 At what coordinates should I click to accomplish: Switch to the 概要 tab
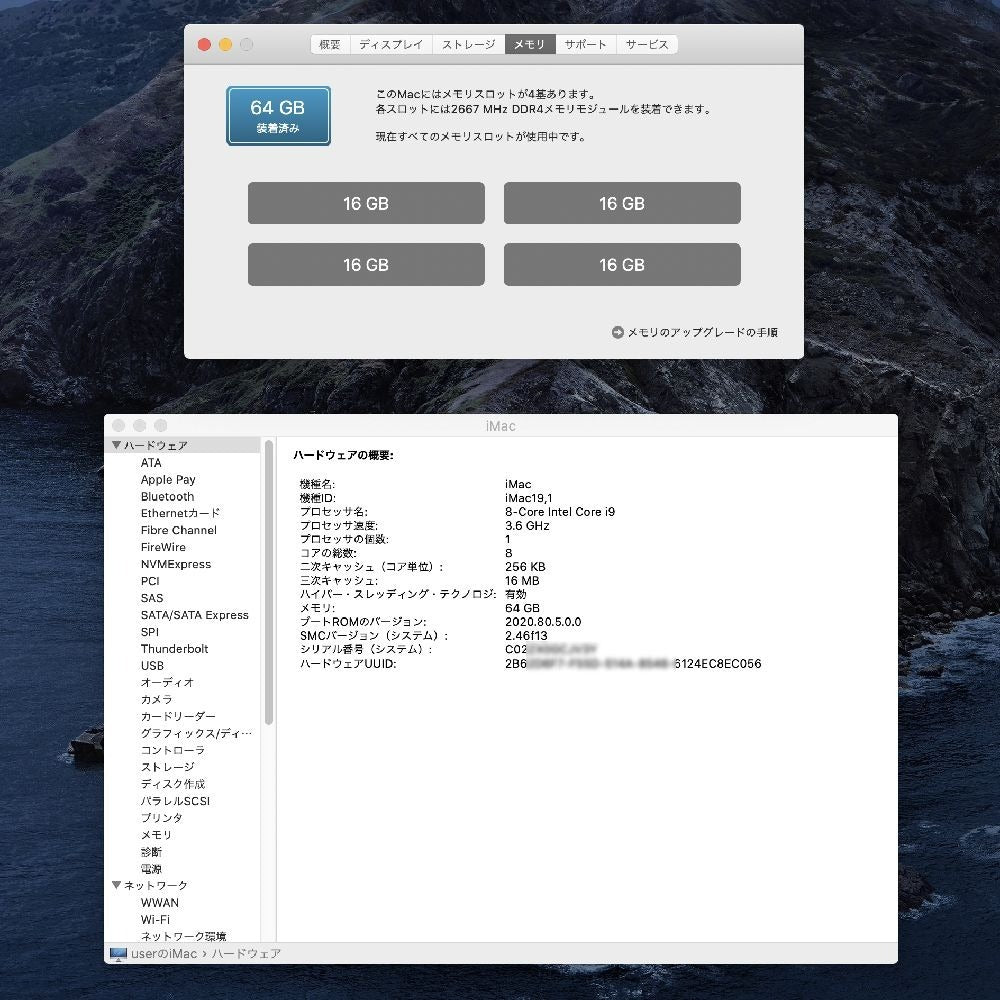(x=330, y=44)
